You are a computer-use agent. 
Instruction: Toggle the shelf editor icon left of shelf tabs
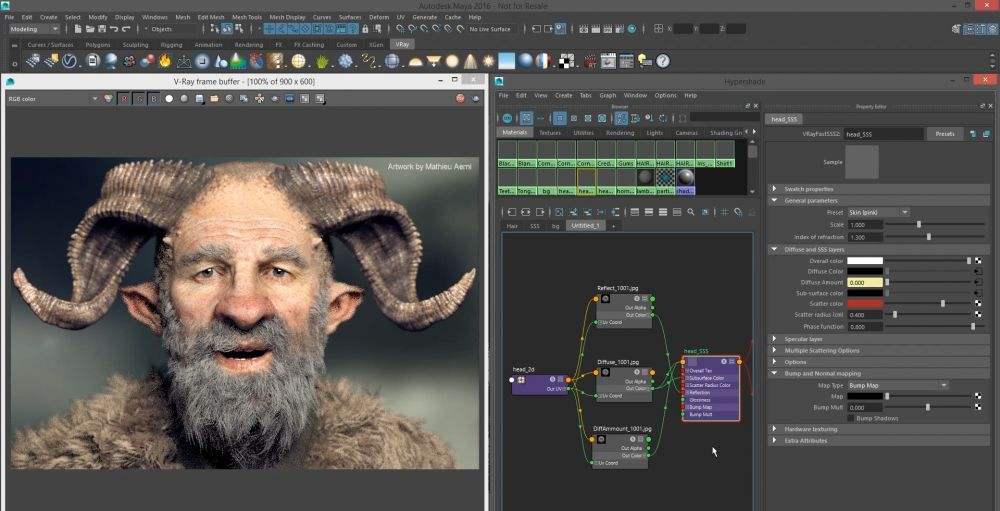coord(15,45)
